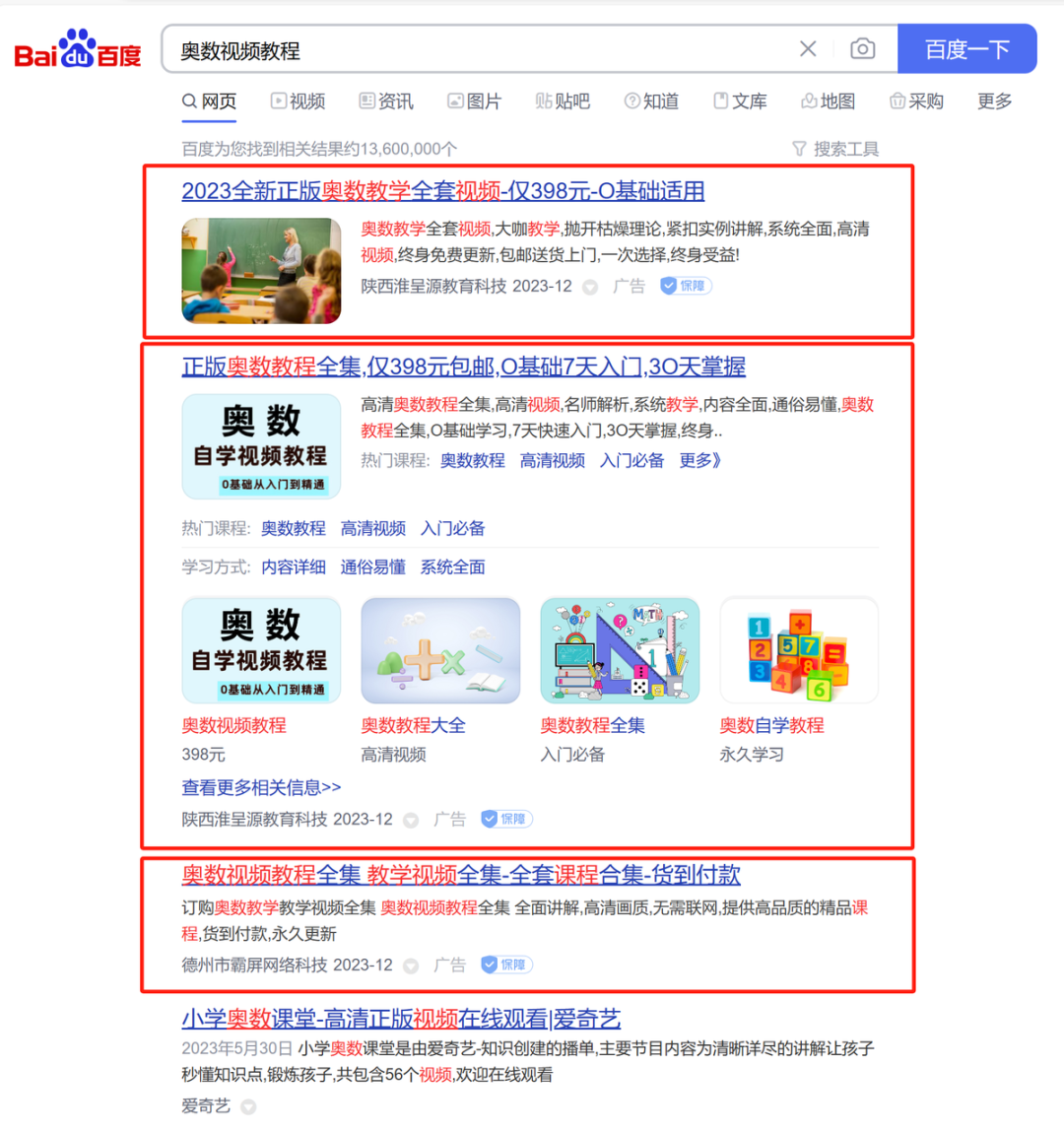Click the 广告 label in first ad
Screen dimensions: 1064x1133
(629, 286)
